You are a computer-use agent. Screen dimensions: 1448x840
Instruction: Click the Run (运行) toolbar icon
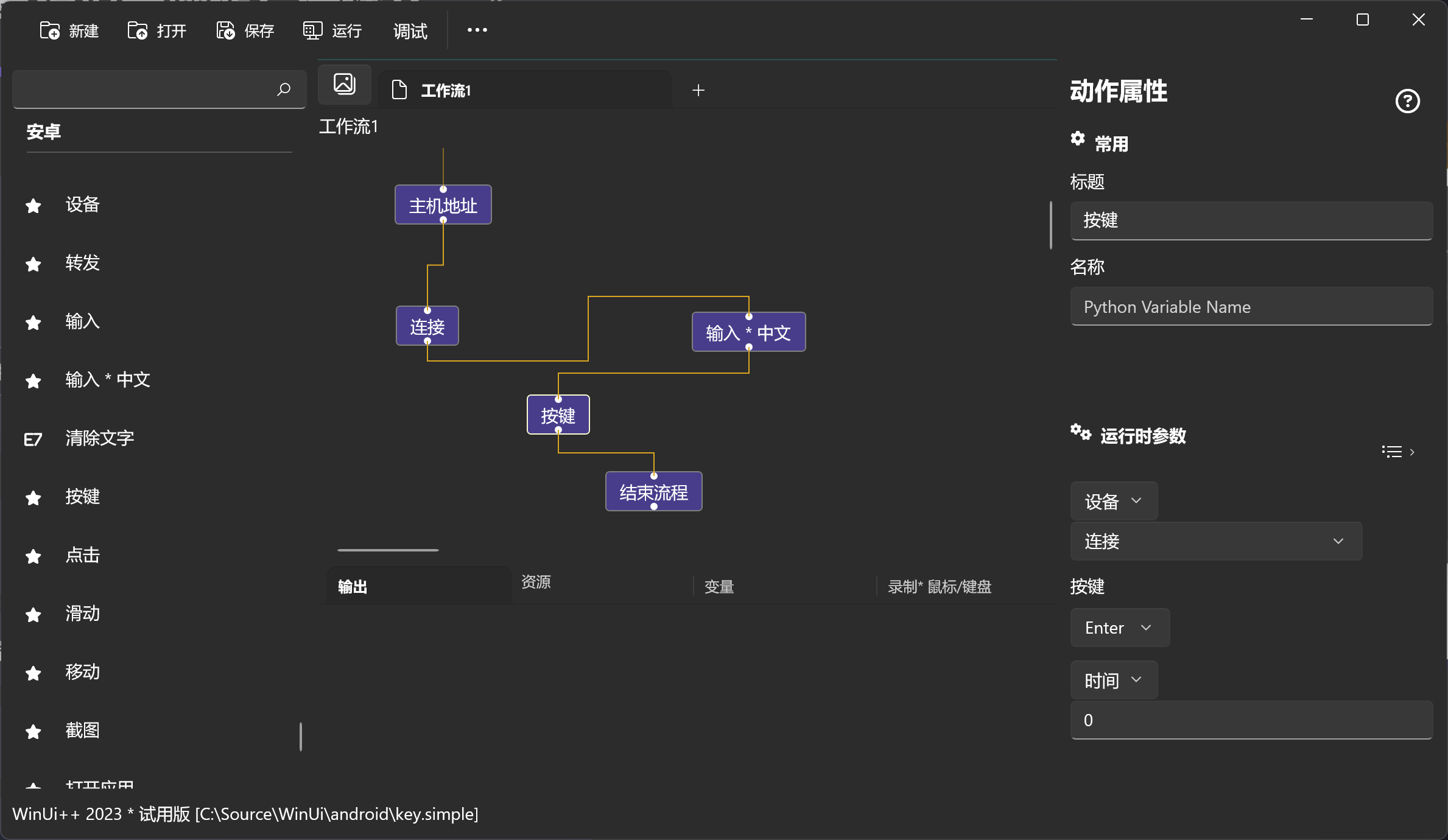point(312,30)
